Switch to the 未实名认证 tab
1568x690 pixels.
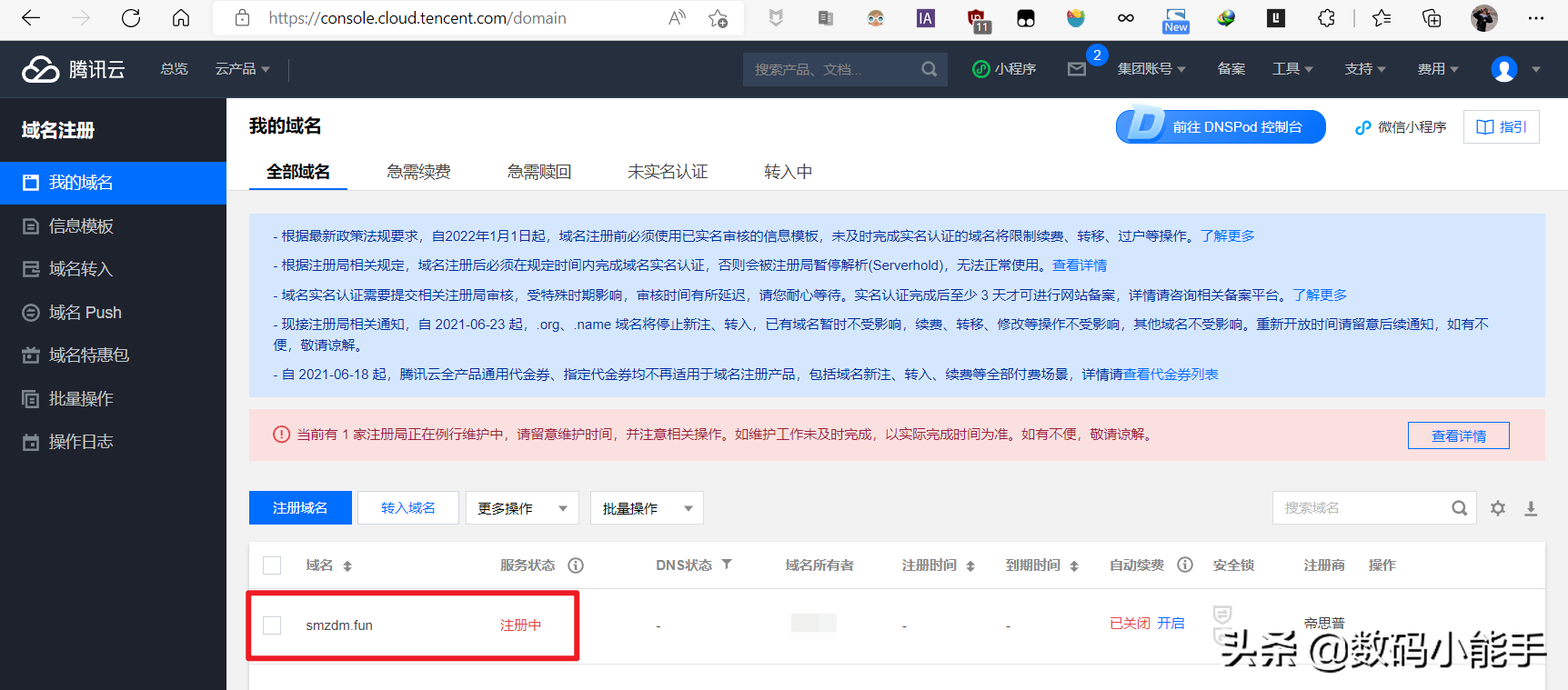[x=668, y=172]
